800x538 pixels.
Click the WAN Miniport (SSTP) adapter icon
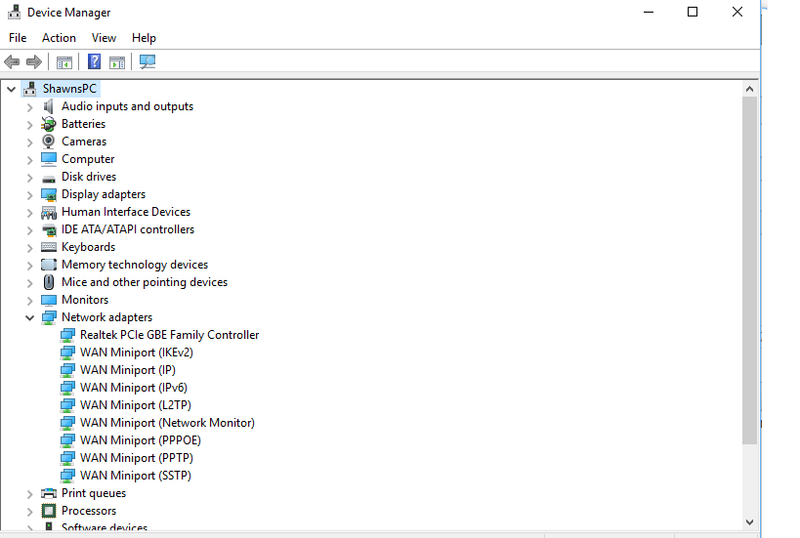click(x=67, y=476)
